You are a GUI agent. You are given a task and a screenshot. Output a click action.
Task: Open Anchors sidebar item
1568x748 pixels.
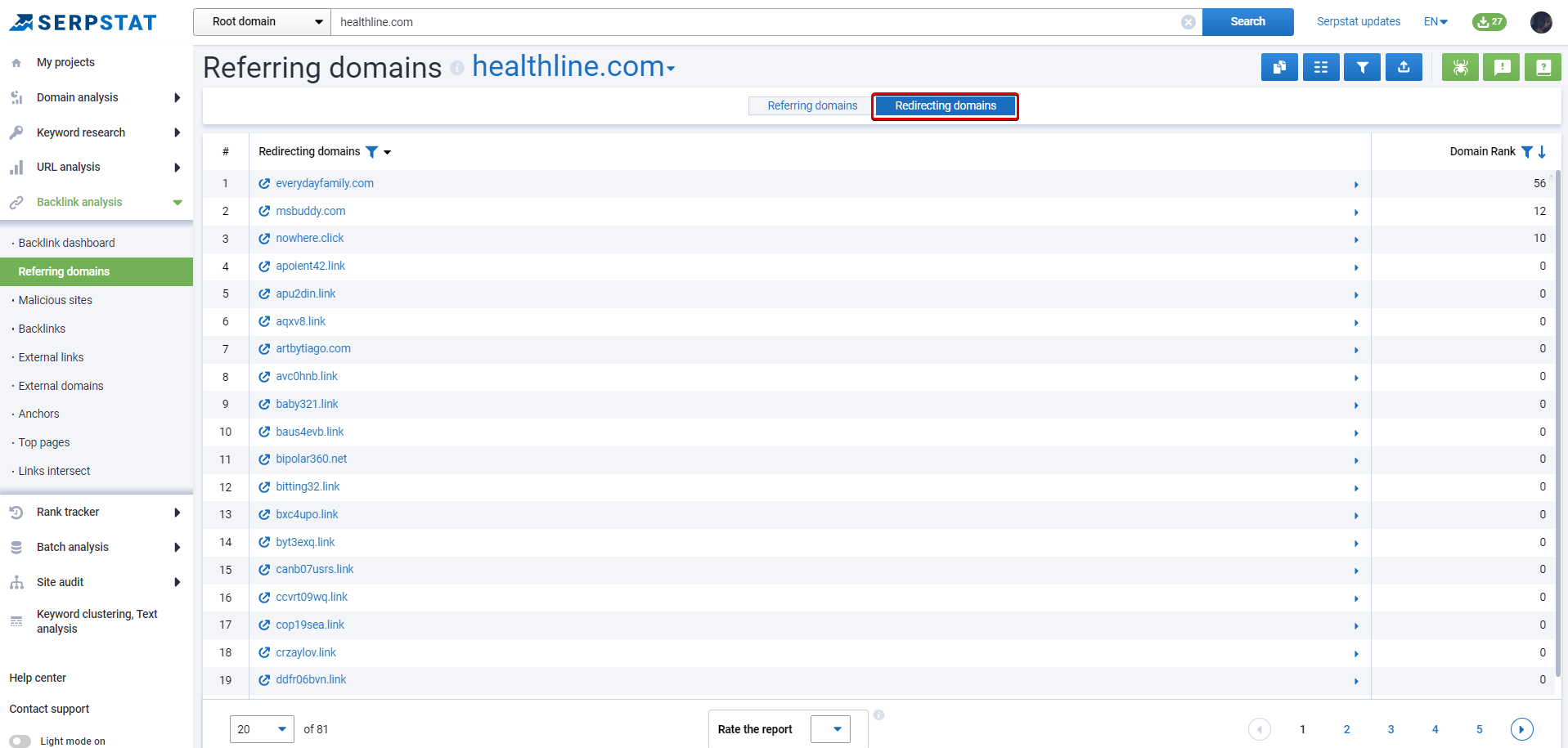click(38, 414)
